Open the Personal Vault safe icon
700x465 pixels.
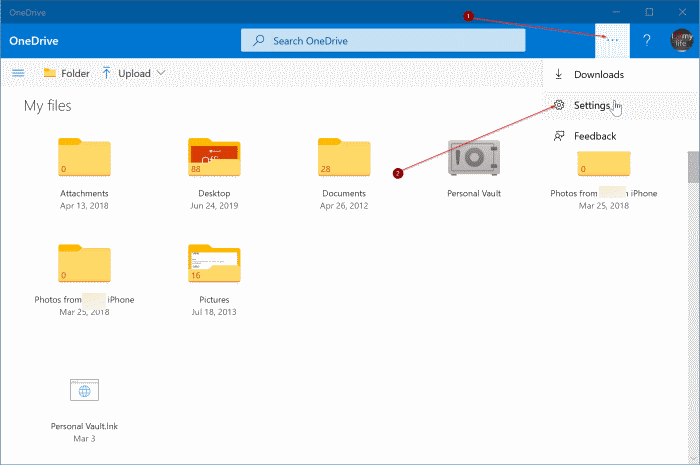coord(474,158)
